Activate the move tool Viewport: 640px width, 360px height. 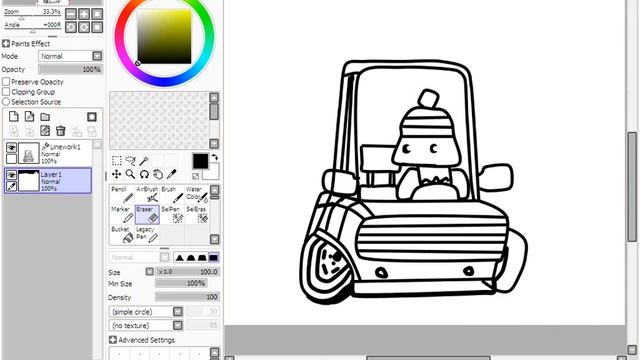coord(117,174)
